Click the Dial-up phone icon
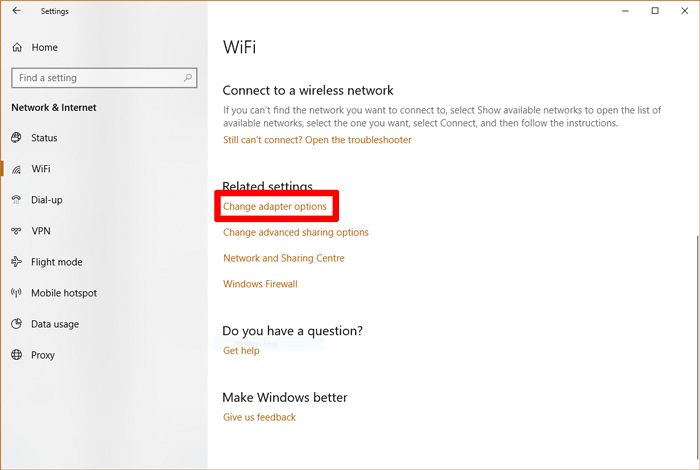The height and width of the screenshot is (470, 700). pos(17,200)
